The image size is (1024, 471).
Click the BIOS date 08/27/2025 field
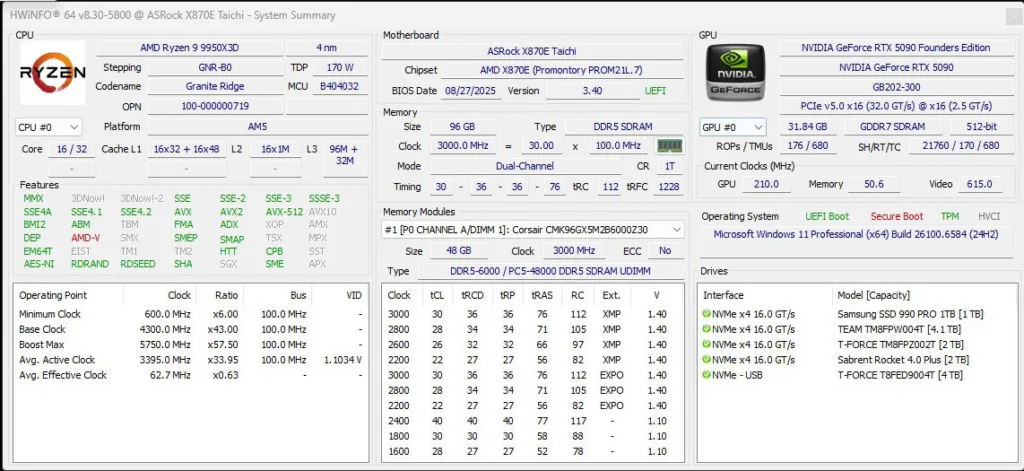[x=472, y=91]
